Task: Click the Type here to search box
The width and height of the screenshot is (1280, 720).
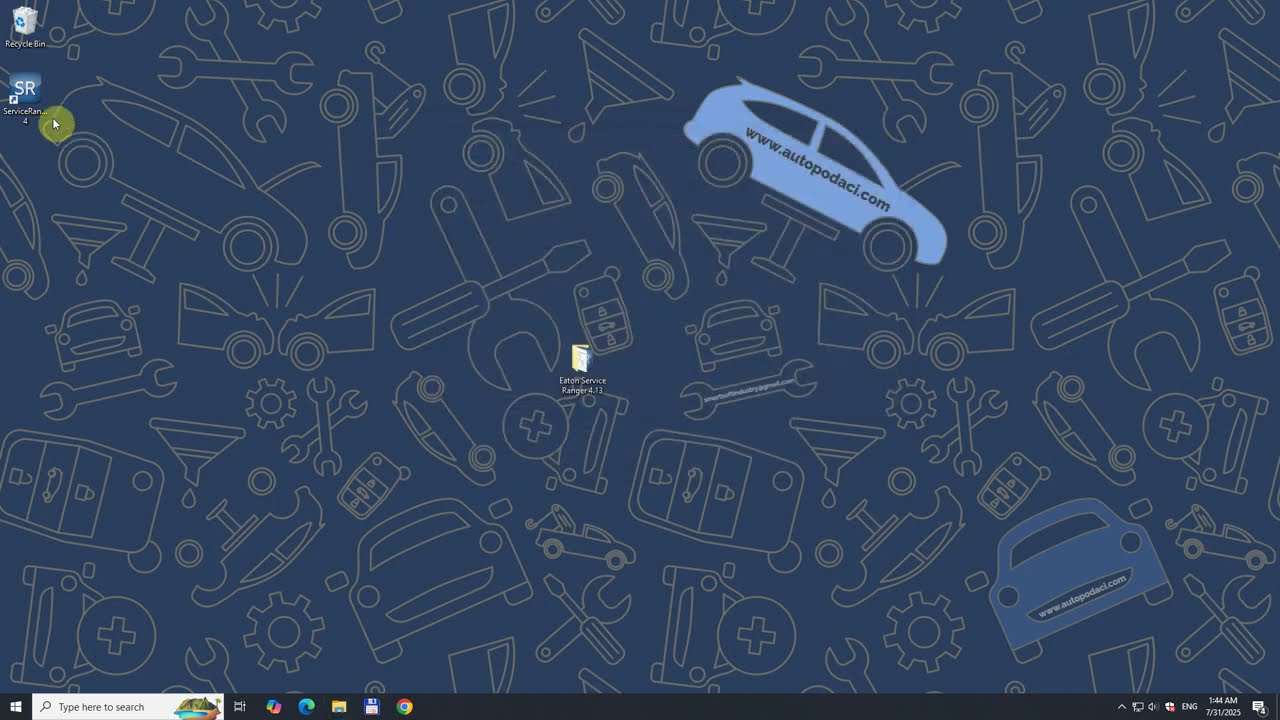Action: [x=128, y=707]
